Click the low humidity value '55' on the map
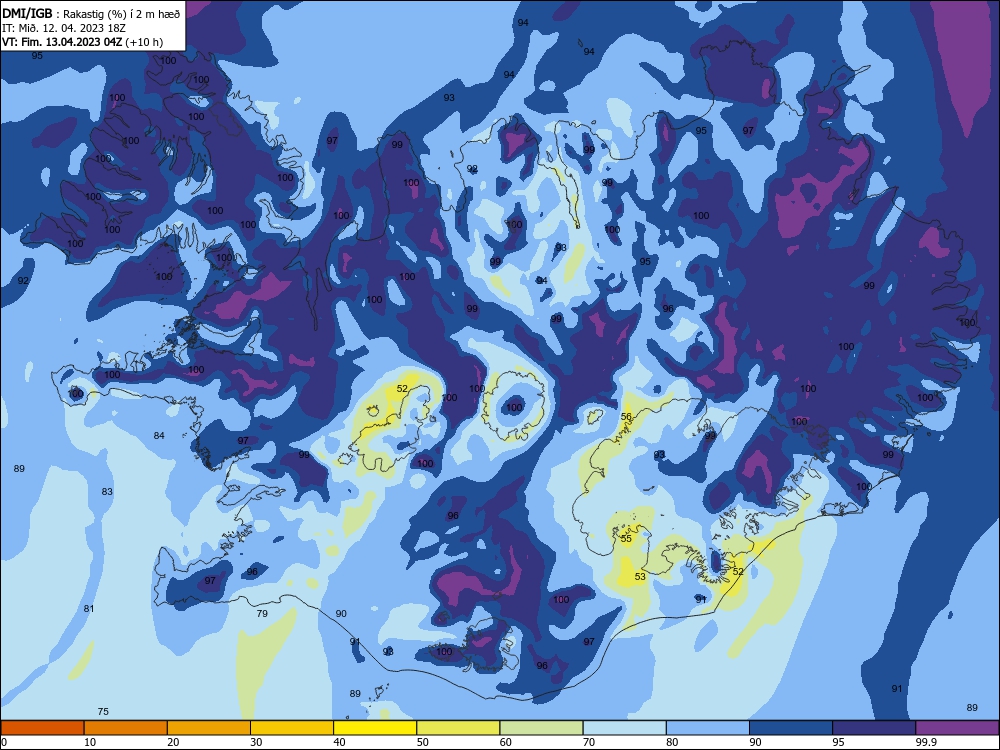The image size is (1000, 750). tap(626, 539)
